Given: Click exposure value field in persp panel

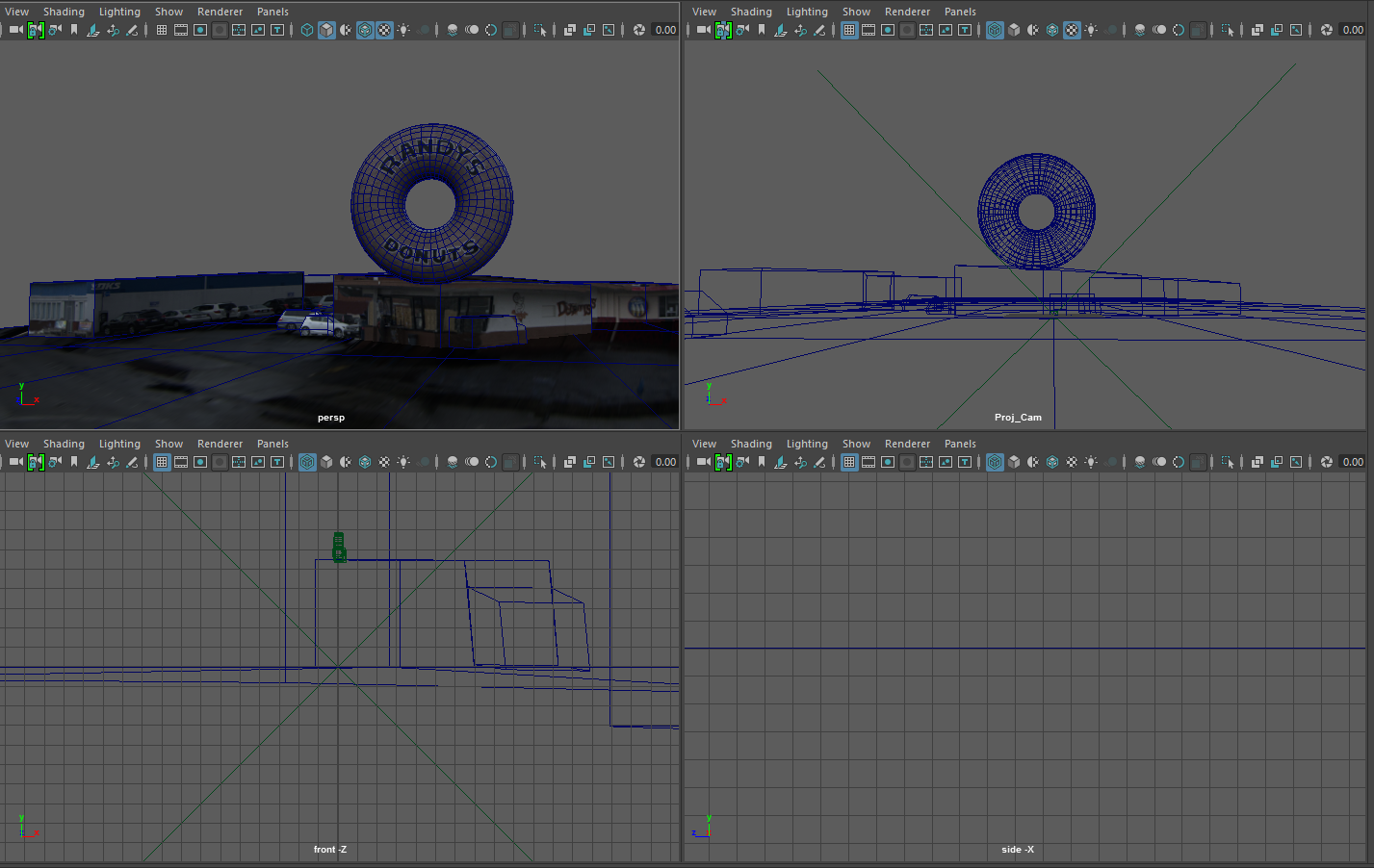Looking at the screenshot, I should (x=665, y=30).
